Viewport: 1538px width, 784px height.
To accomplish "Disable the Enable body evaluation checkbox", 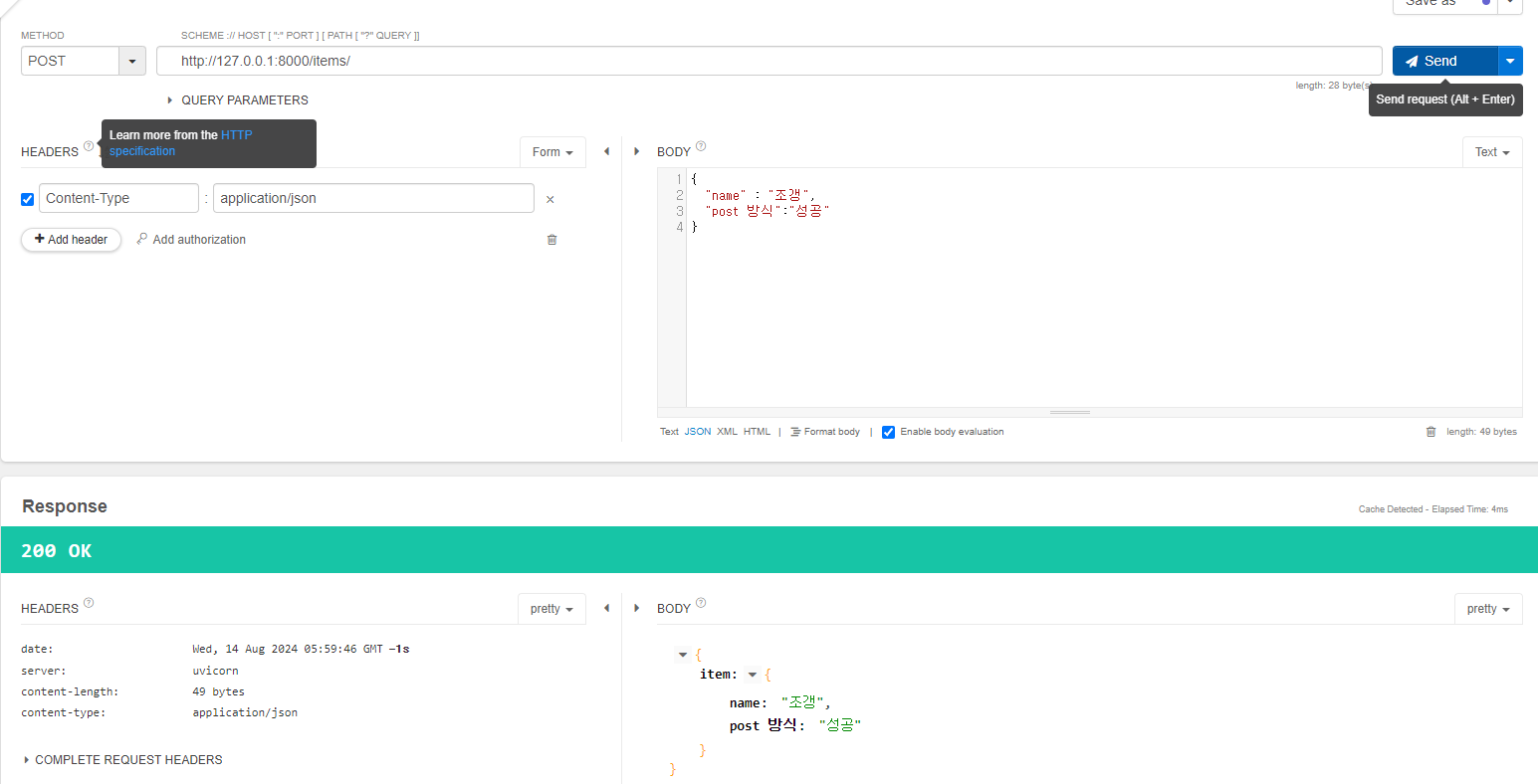I will point(889,432).
